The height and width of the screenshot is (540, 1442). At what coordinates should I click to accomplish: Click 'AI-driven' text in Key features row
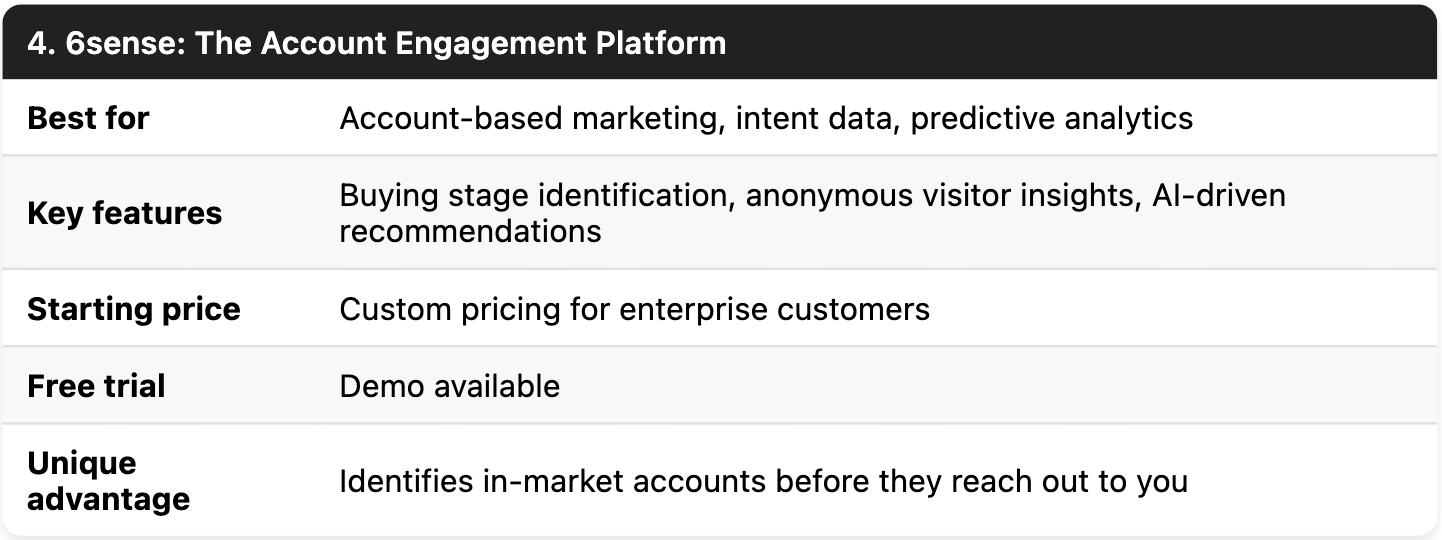pos(1220,195)
